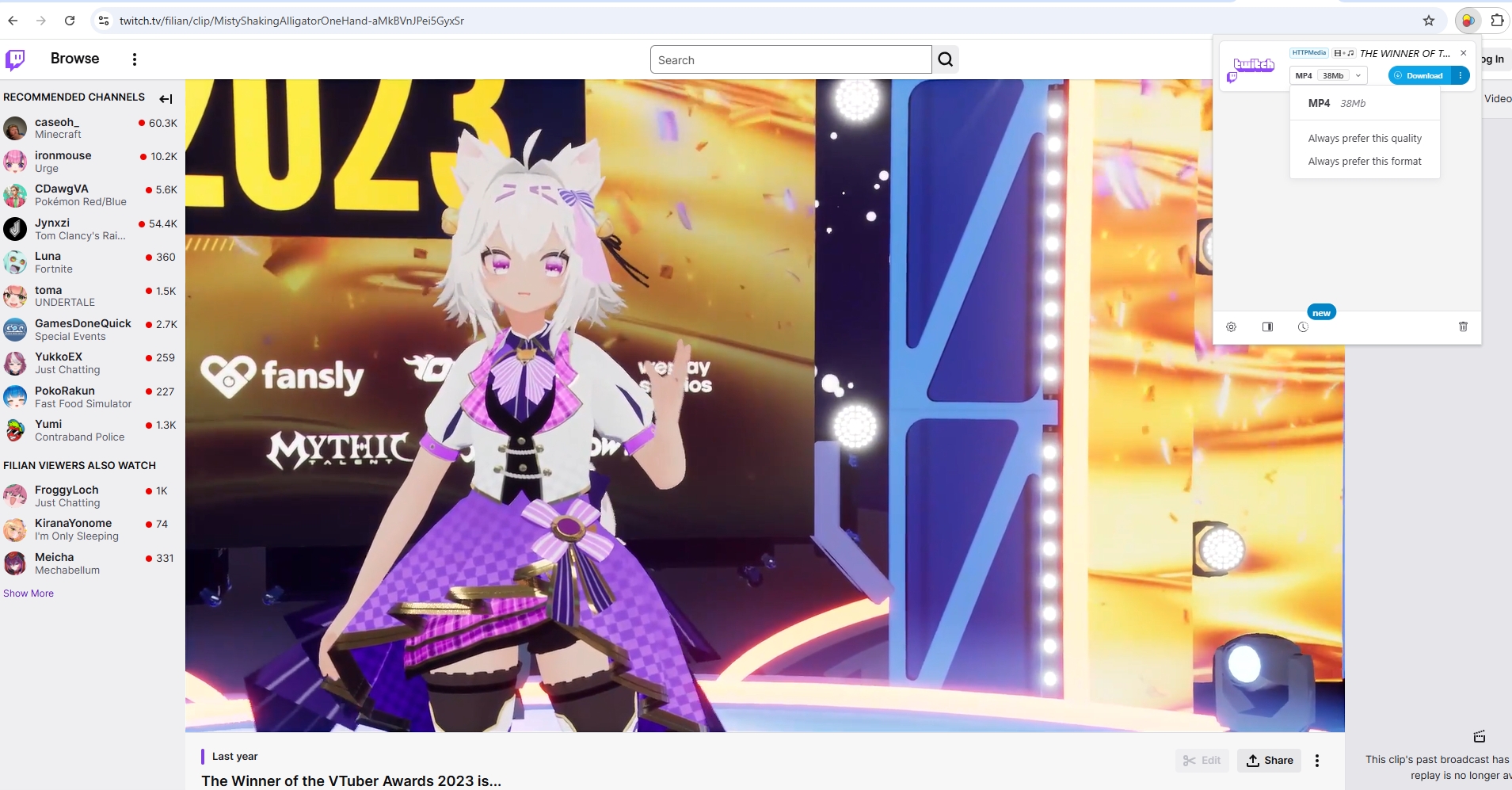Click the 'new' badge in downloader footer
1512x790 pixels.
(x=1321, y=312)
